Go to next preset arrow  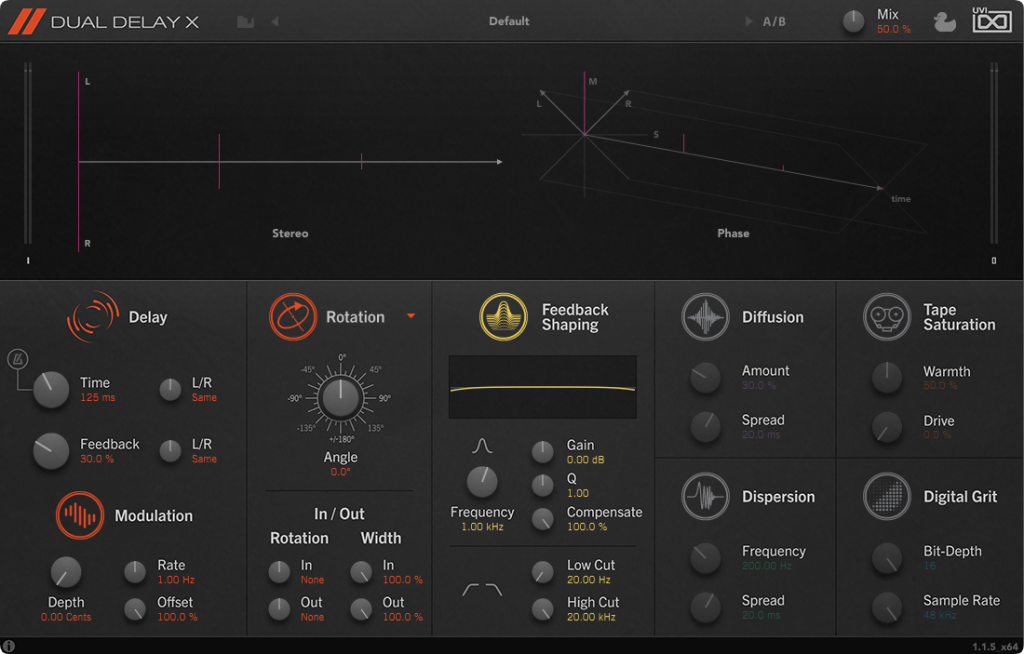748,22
